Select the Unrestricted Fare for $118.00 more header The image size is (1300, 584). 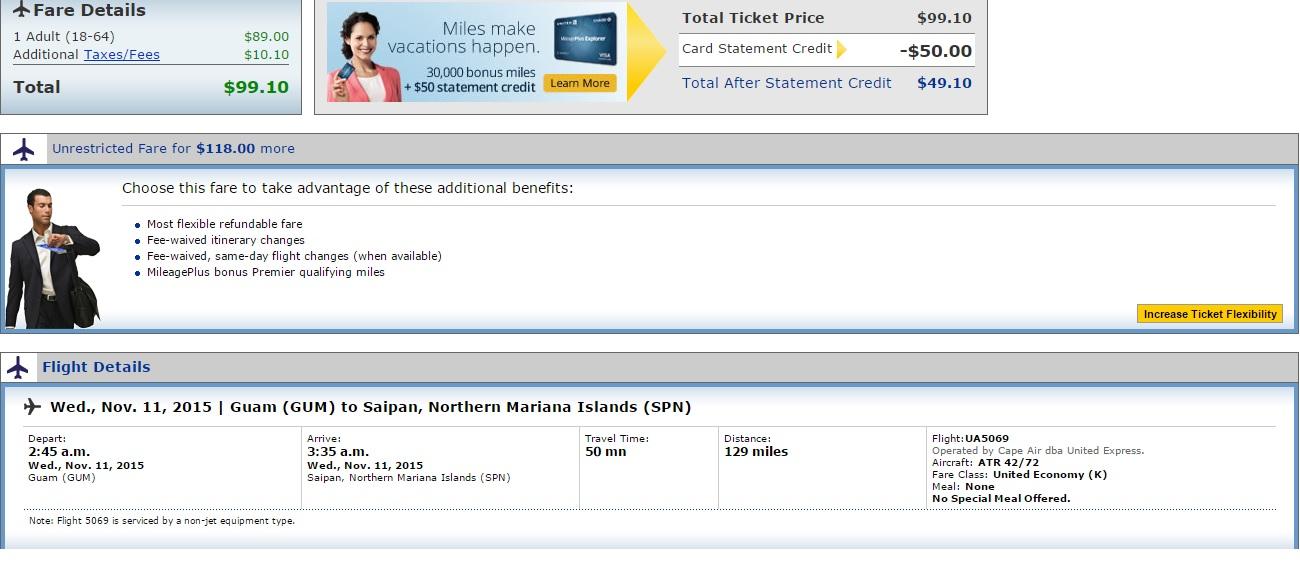[173, 148]
